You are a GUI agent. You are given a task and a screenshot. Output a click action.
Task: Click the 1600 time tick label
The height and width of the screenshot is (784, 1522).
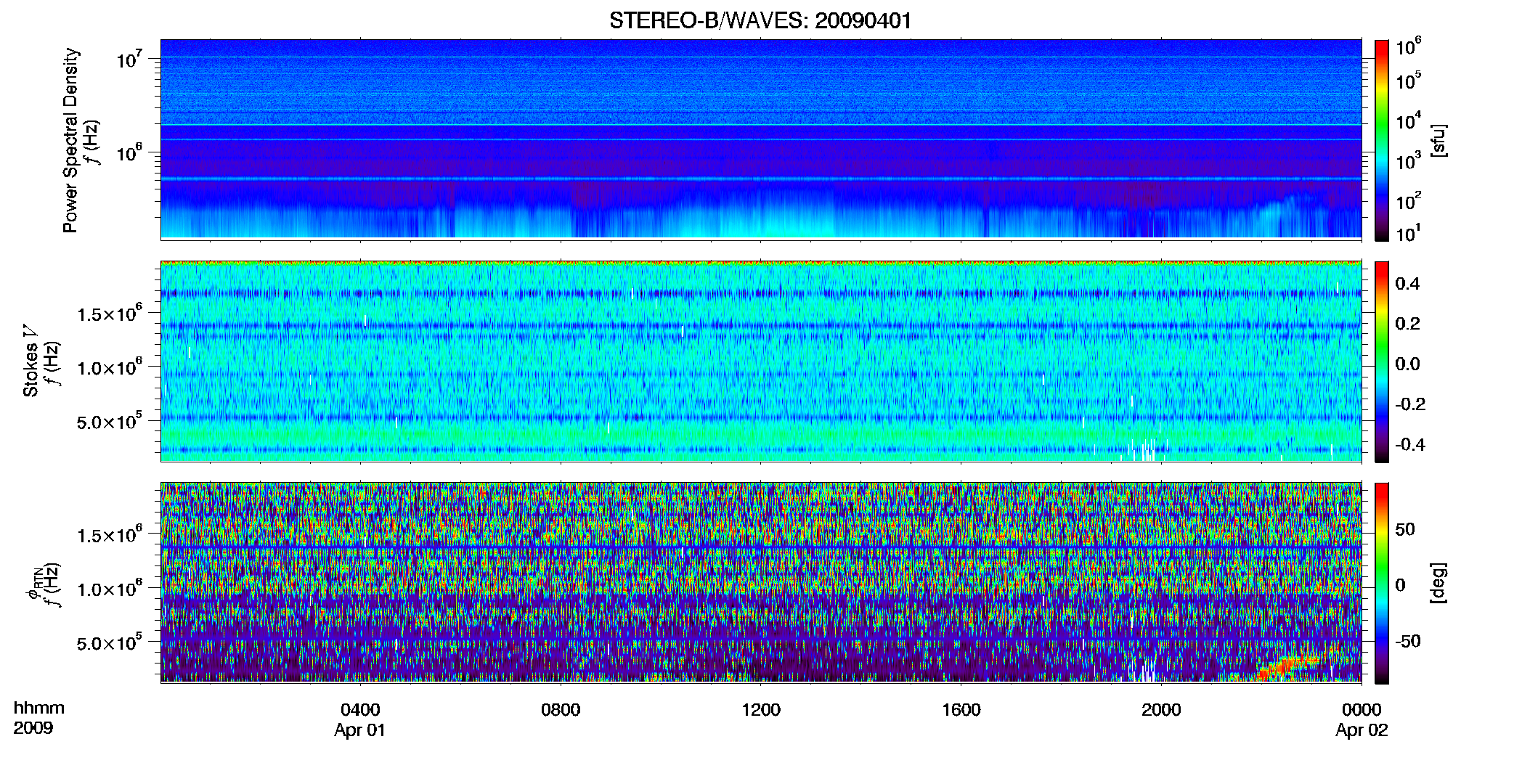pos(961,710)
